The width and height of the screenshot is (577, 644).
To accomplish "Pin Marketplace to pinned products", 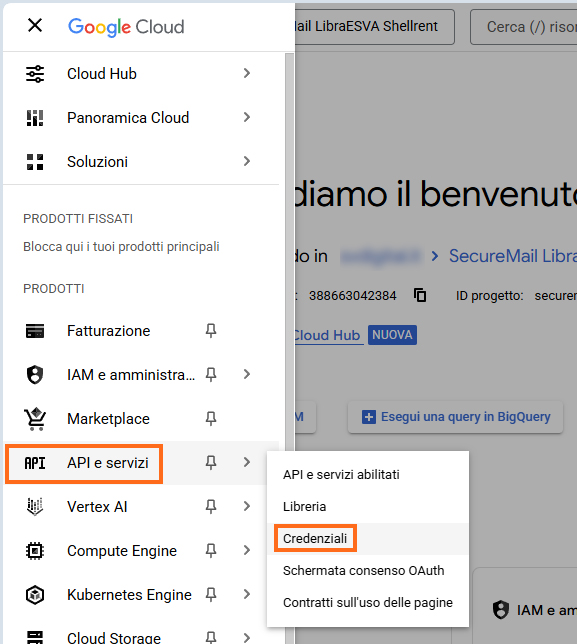I will pyautogui.click(x=211, y=419).
